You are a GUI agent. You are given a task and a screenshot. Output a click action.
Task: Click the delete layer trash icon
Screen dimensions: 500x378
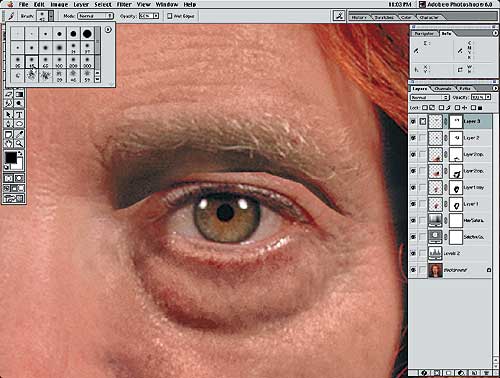pos(486,373)
